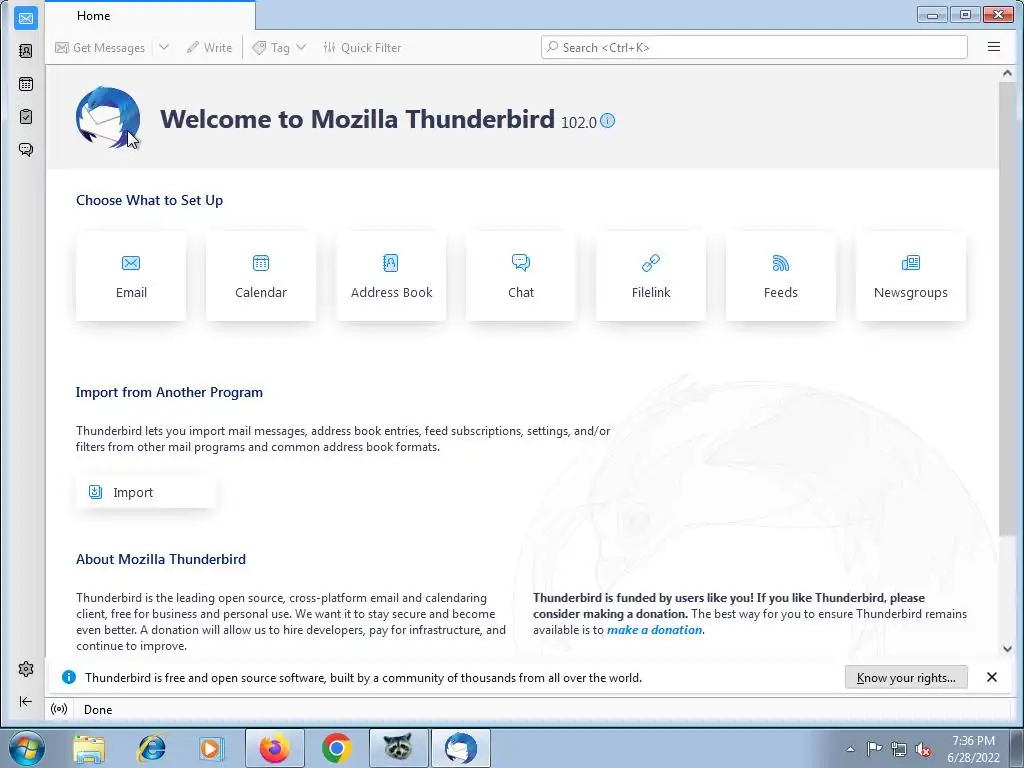The image size is (1024, 768).
Task: Click the Import button
Action: pos(146,492)
